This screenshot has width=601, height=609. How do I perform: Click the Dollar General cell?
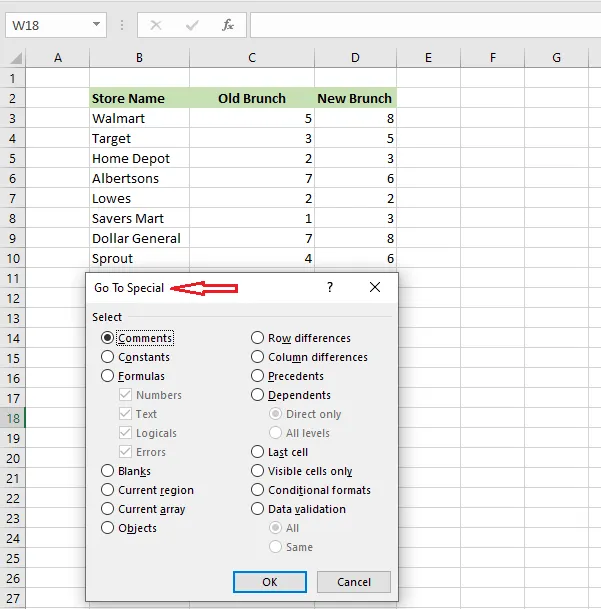pyautogui.click(x=139, y=238)
